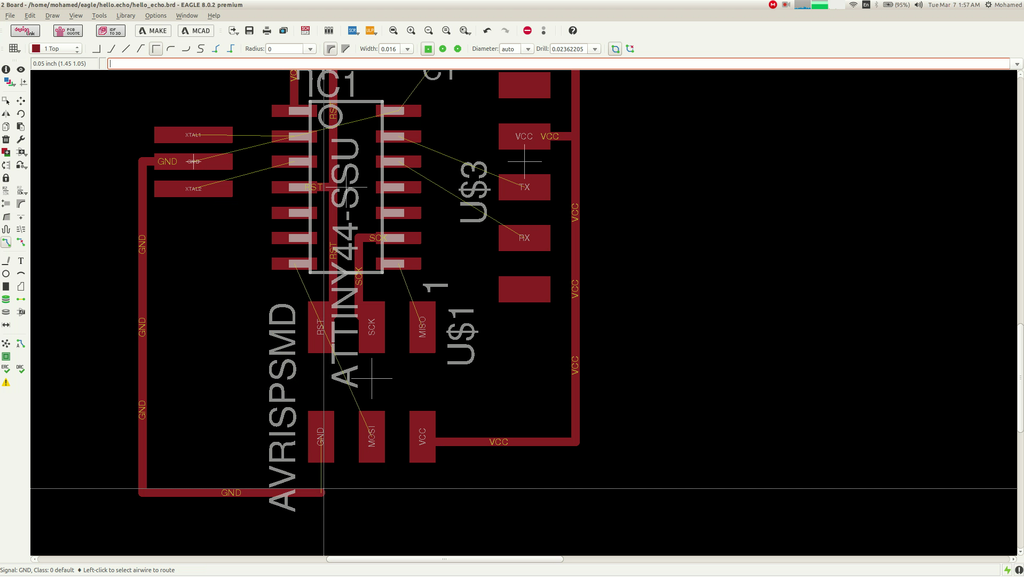Expand the Radius dropdown arrow
This screenshot has width=1024, height=577.
coord(310,49)
